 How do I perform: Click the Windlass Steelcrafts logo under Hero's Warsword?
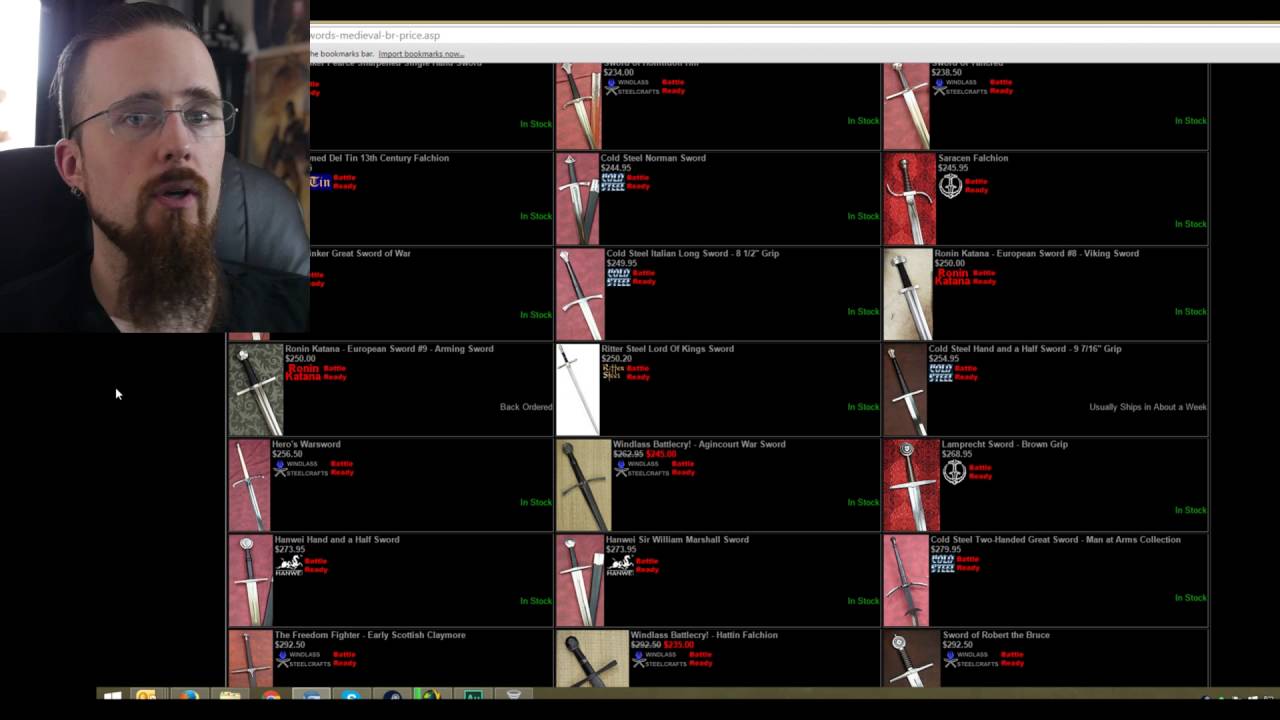tap(300, 468)
